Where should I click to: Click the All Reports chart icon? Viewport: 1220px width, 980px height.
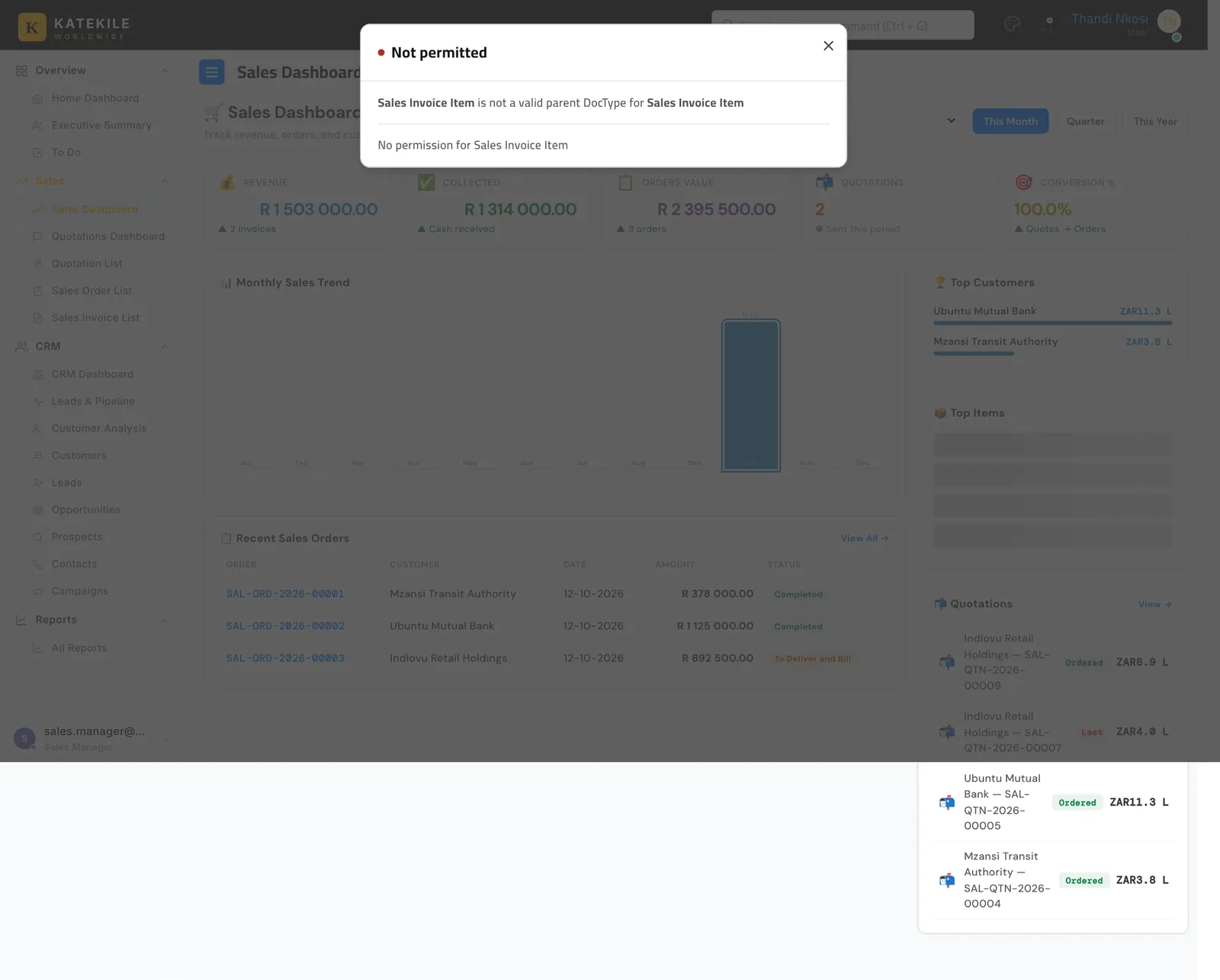pyautogui.click(x=37, y=648)
